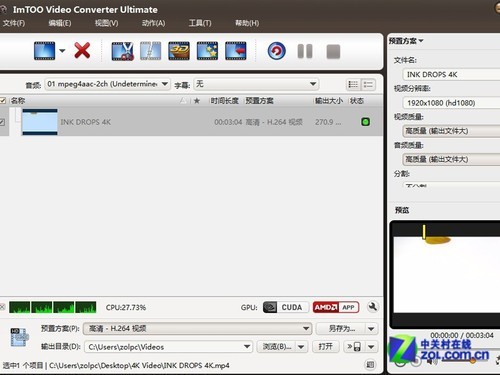Click the export-to-device button
Viewport: 500px width, 375px height.
(354, 347)
